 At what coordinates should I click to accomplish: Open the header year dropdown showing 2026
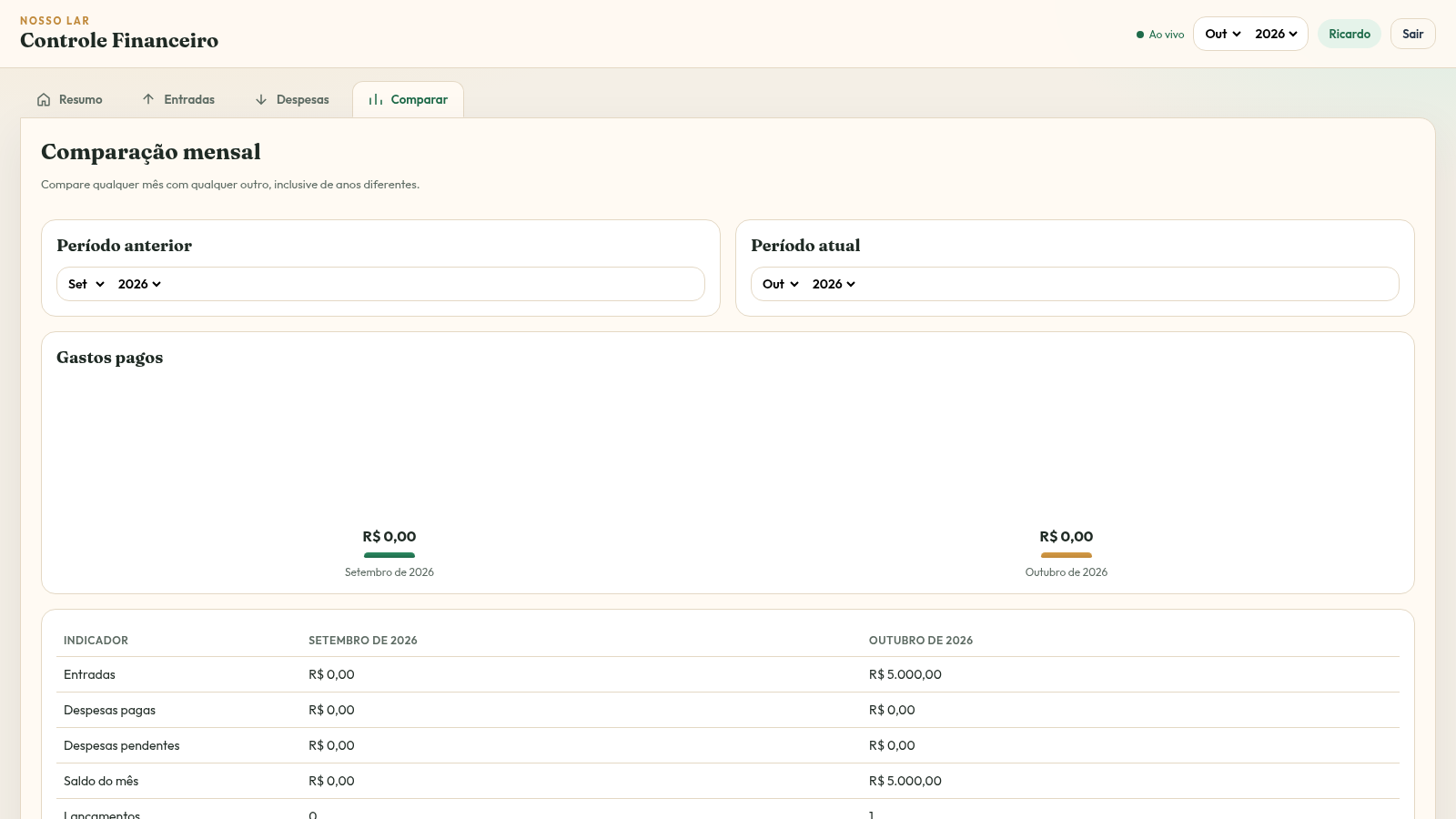[x=1276, y=34]
